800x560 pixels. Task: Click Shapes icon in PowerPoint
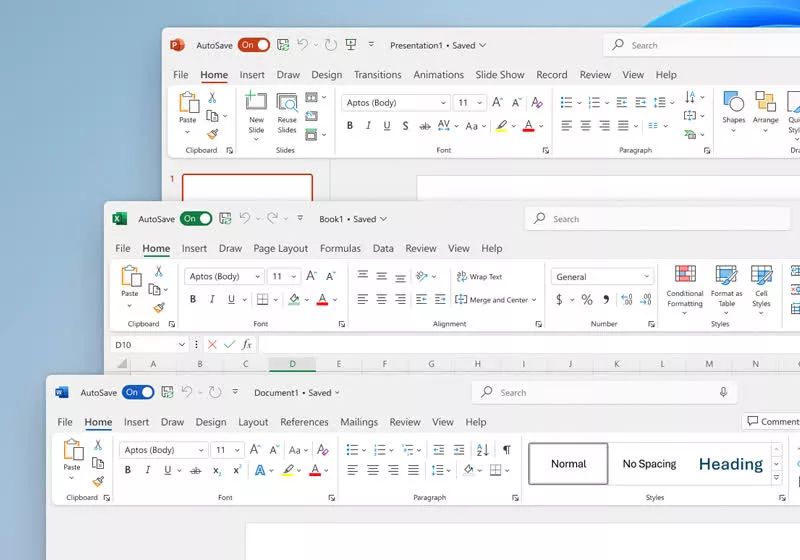tap(734, 101)
